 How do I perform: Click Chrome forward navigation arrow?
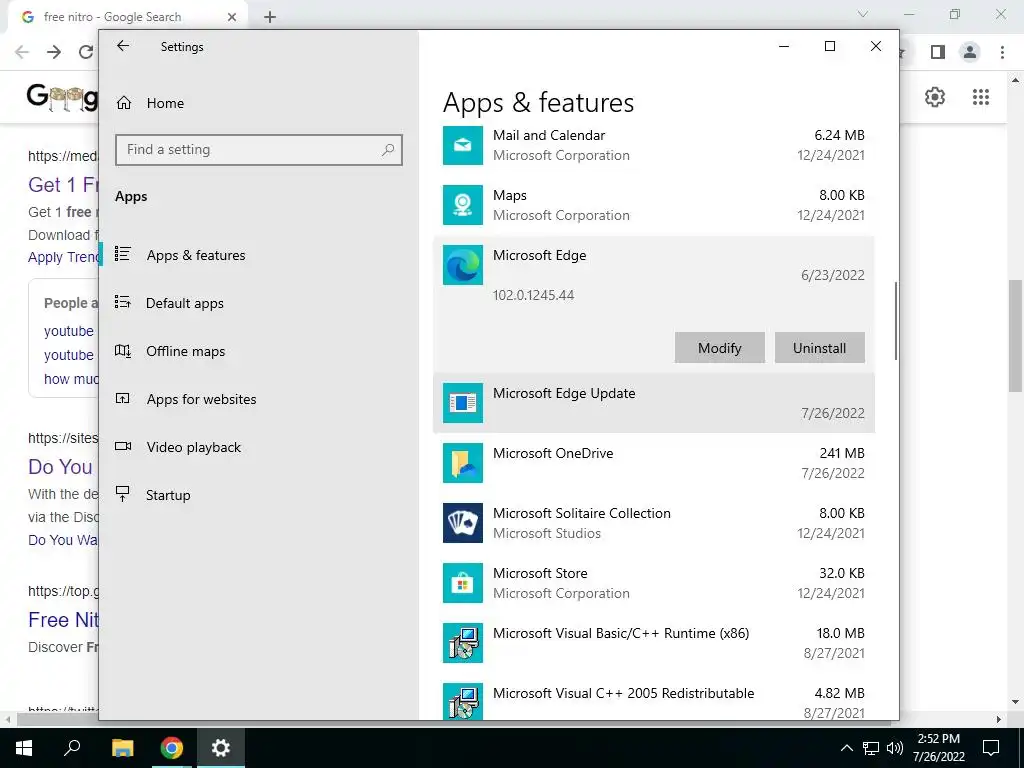[54, 52]
